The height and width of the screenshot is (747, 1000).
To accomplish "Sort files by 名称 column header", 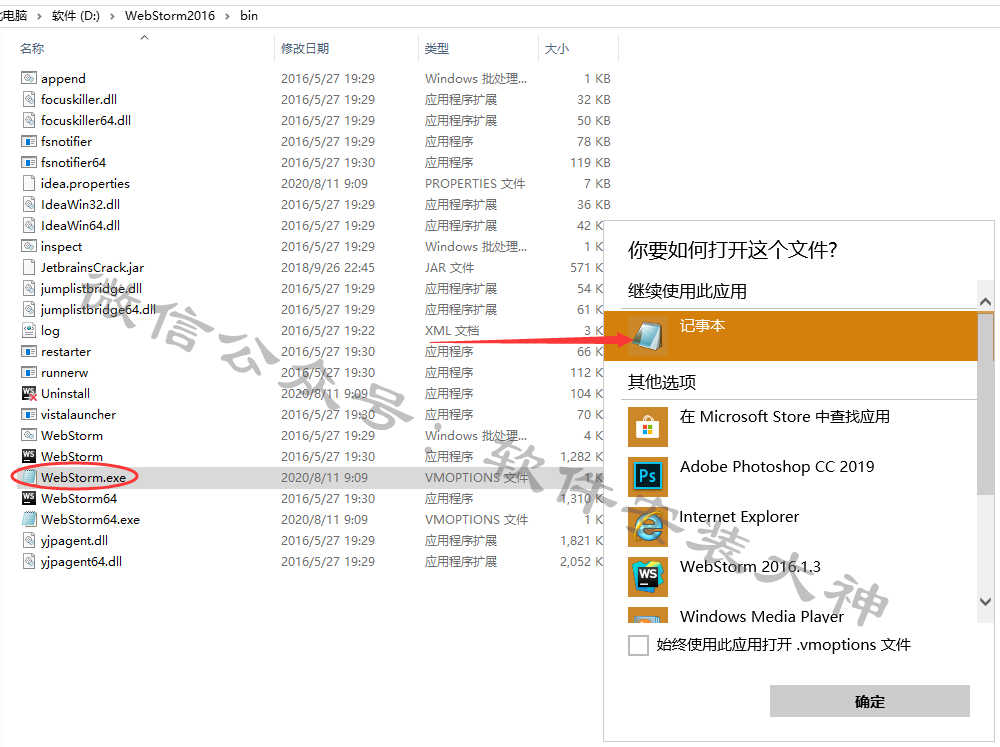I will tap(32, 49).
